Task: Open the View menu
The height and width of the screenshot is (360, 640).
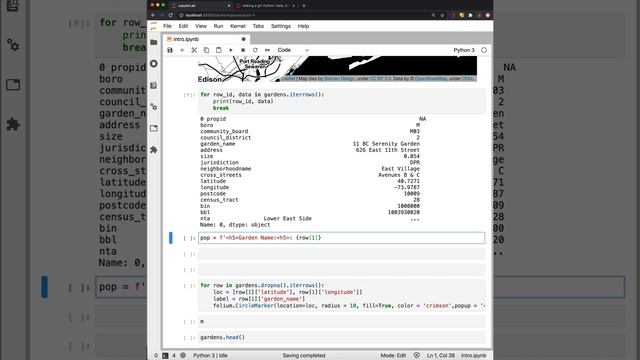Action: (201, 26)
